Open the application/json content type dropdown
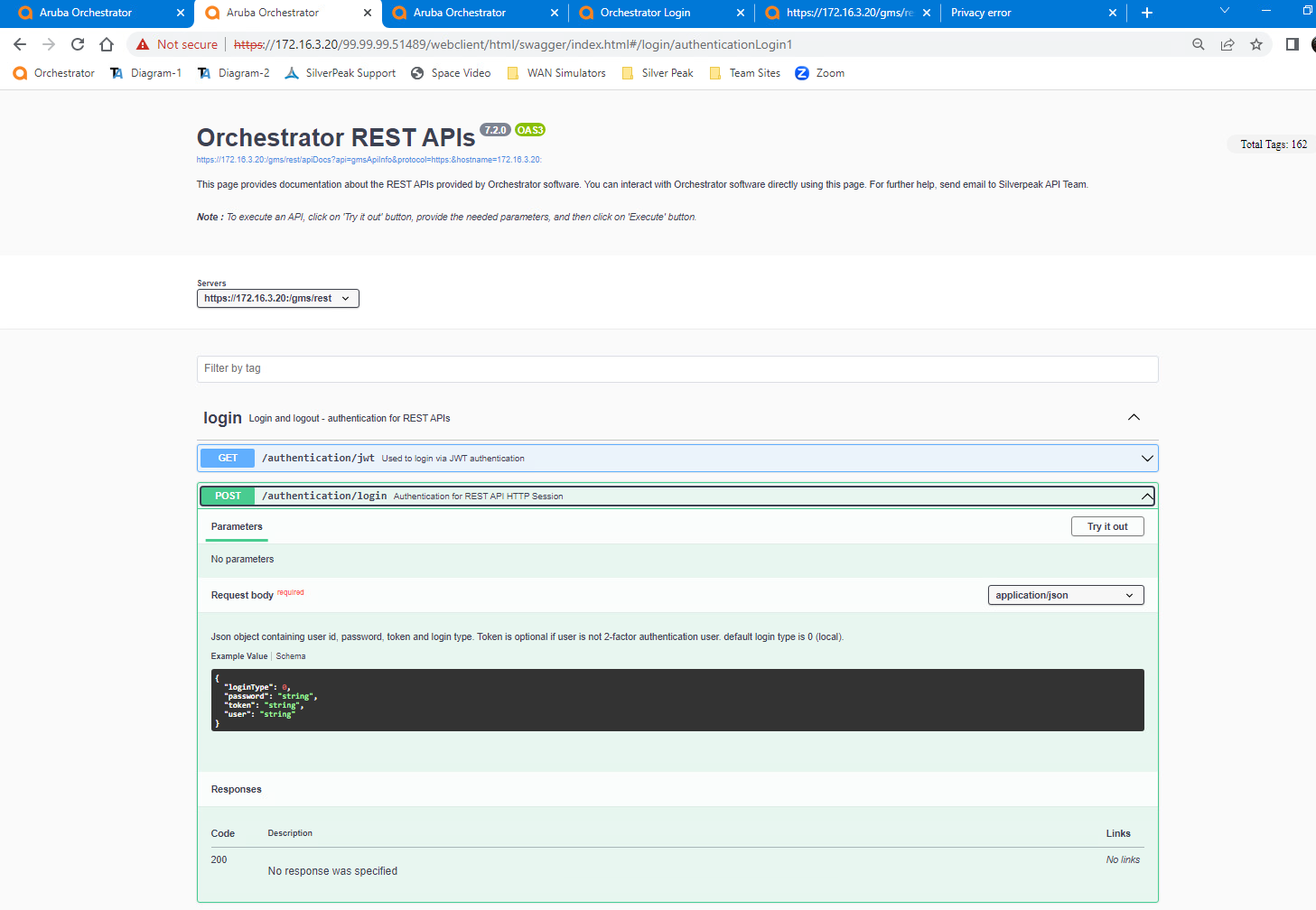The image size is (1316, 910). tap(1066, 595)
